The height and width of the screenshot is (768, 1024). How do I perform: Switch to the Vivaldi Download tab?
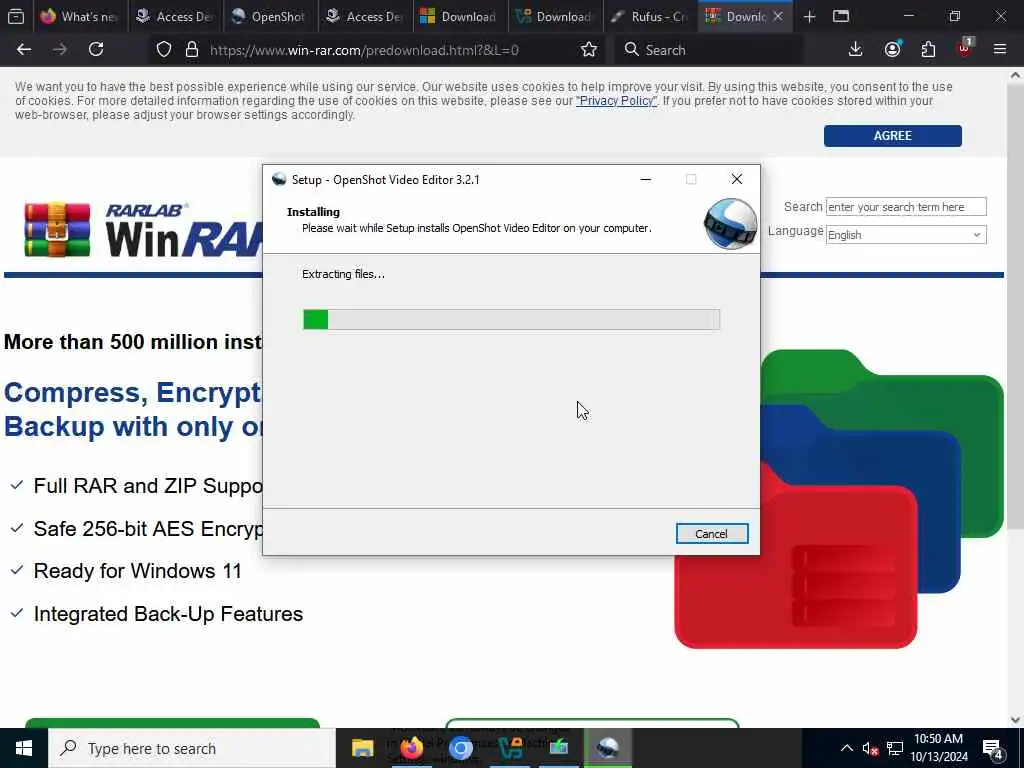click(554, 16)
